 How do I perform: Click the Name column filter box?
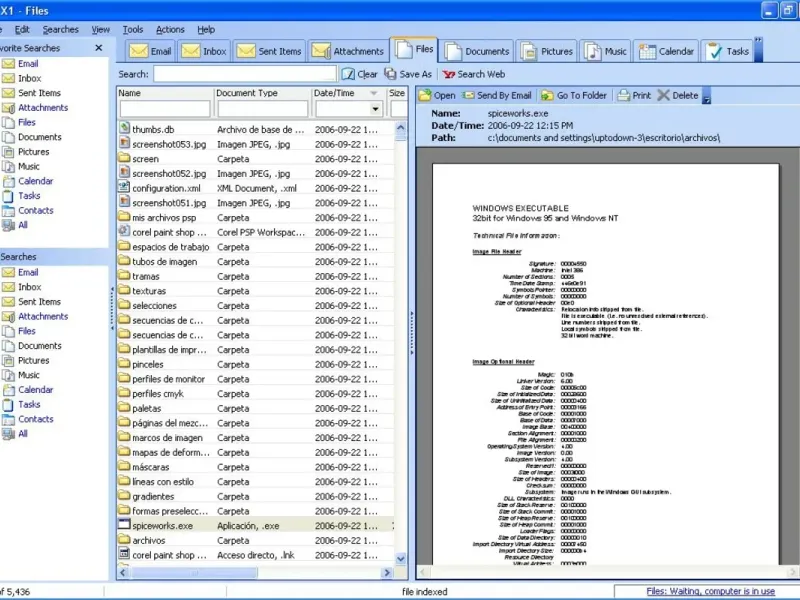(x=165, y=109)
